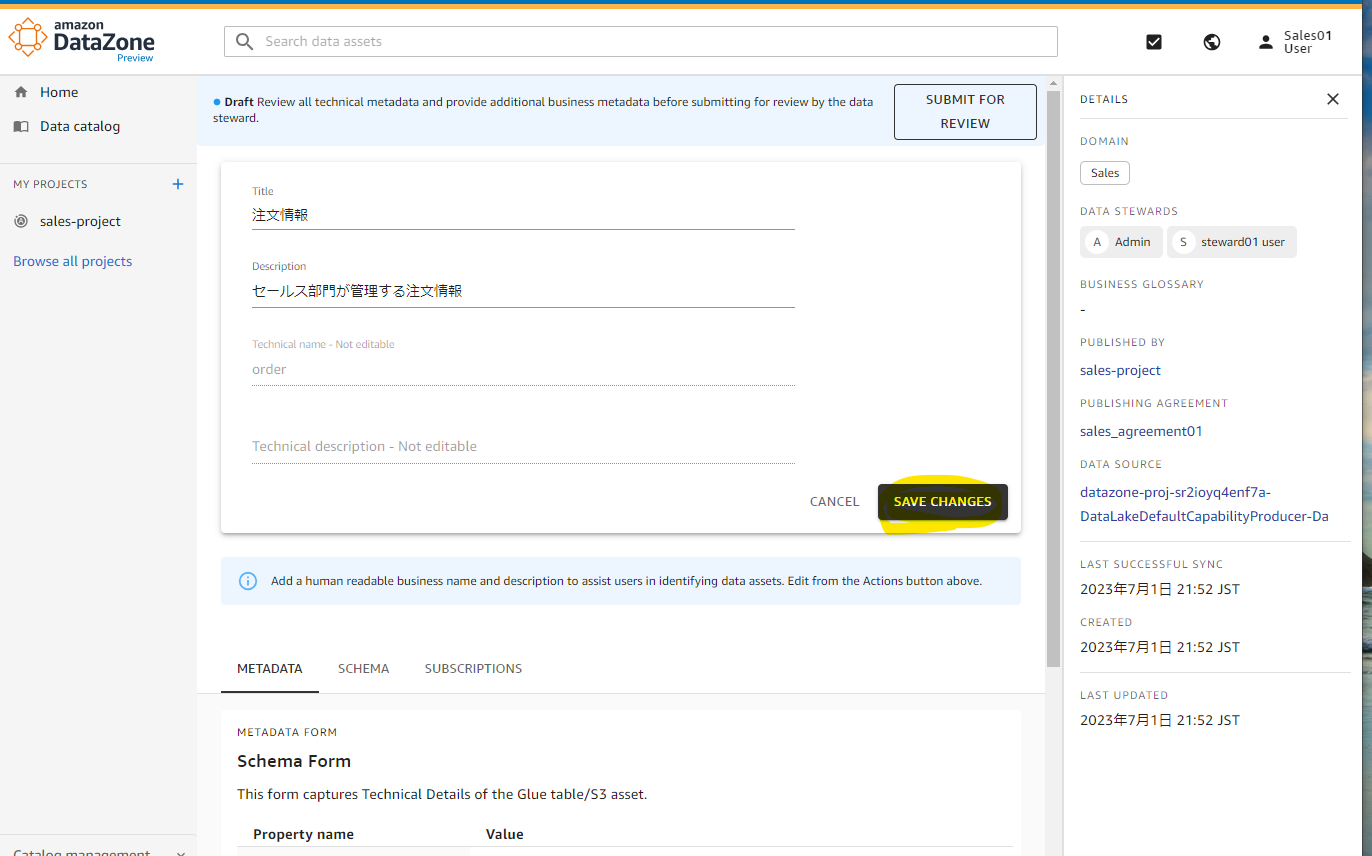The height and width of the screenshot is (856, 1372).
Task: Click the sales_agreement01 publishing agreement text
Action: pyautogui.click(x=1141, y=431)
